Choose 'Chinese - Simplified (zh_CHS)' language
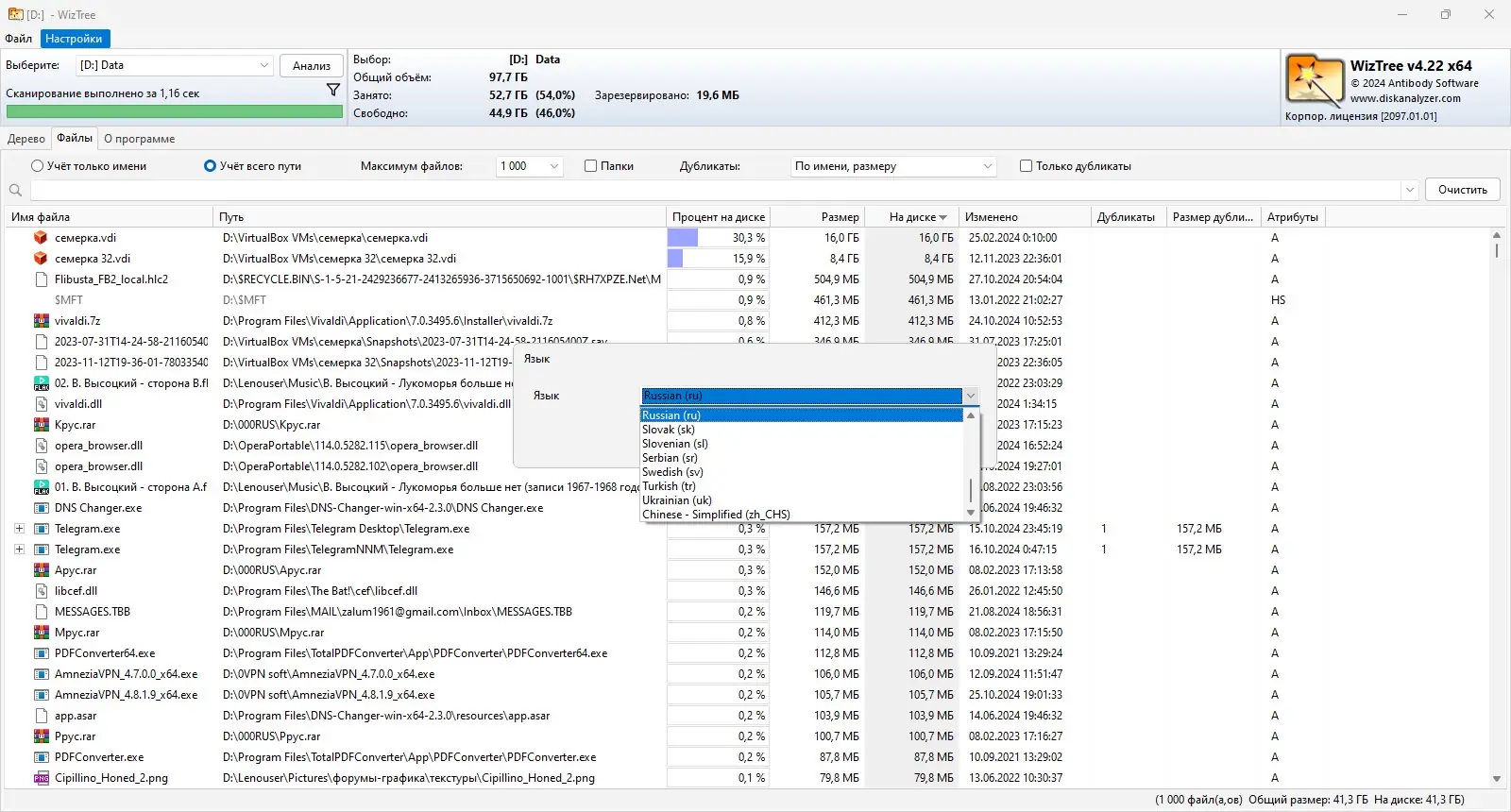Image resolution: width=1511 pixels, height=812 pixels. pos(801,515)
